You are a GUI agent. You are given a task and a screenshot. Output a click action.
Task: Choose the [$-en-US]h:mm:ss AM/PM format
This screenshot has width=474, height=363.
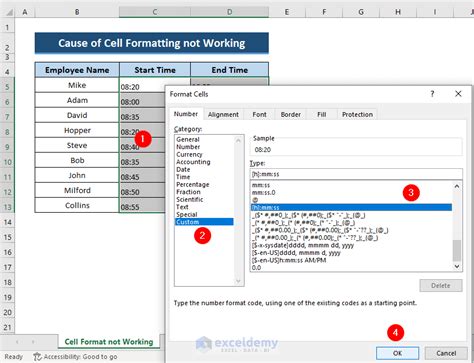[351, 260]
